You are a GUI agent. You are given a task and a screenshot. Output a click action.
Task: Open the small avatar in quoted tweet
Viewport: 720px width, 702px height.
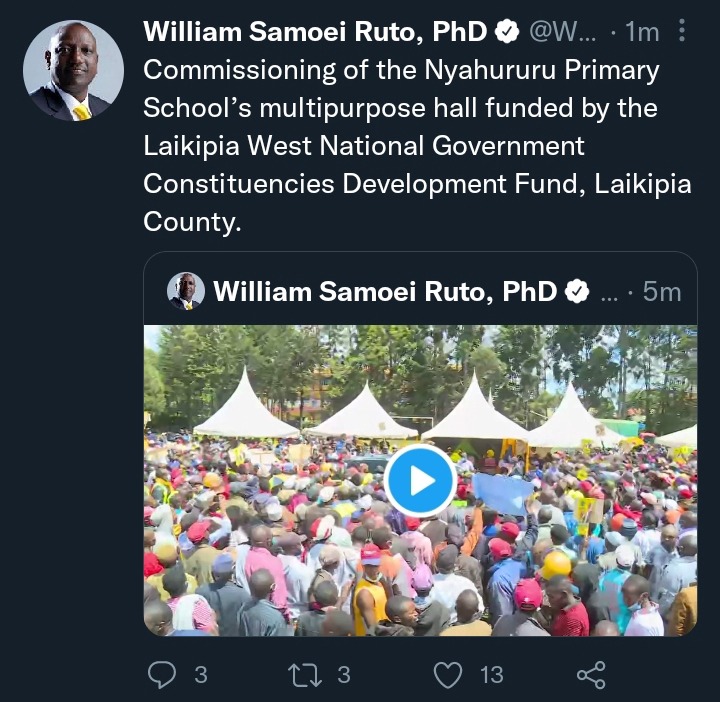click(186, 291)
